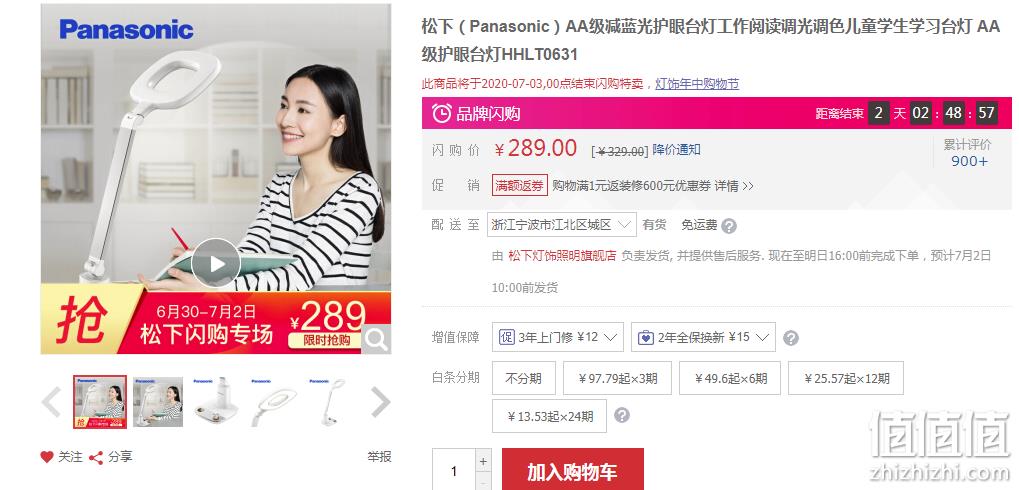The image size is (1019, 490).
Task: Open help icon beside 24期 installment
Action: coord(622,415)
